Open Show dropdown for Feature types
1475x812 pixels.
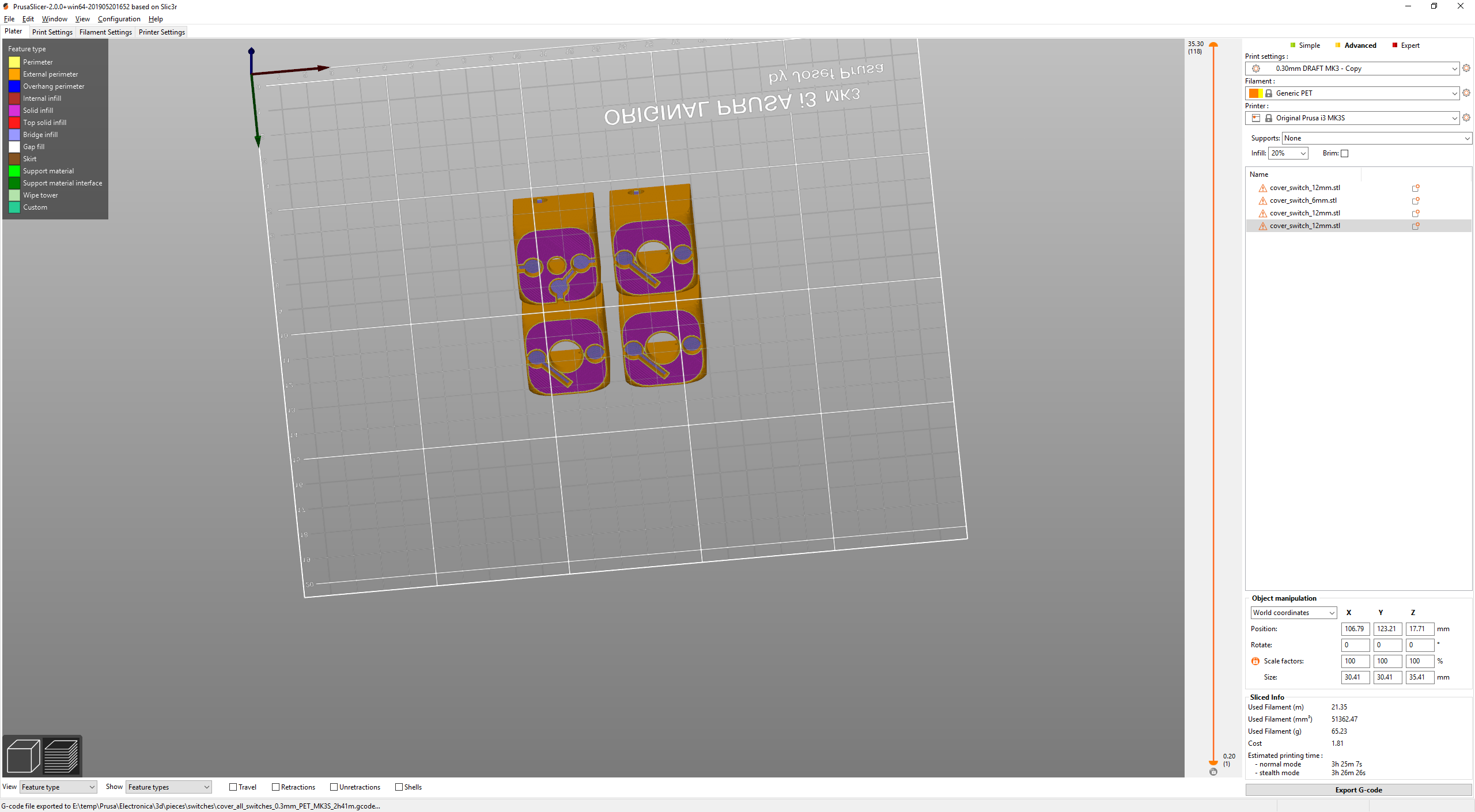(169, 787)
